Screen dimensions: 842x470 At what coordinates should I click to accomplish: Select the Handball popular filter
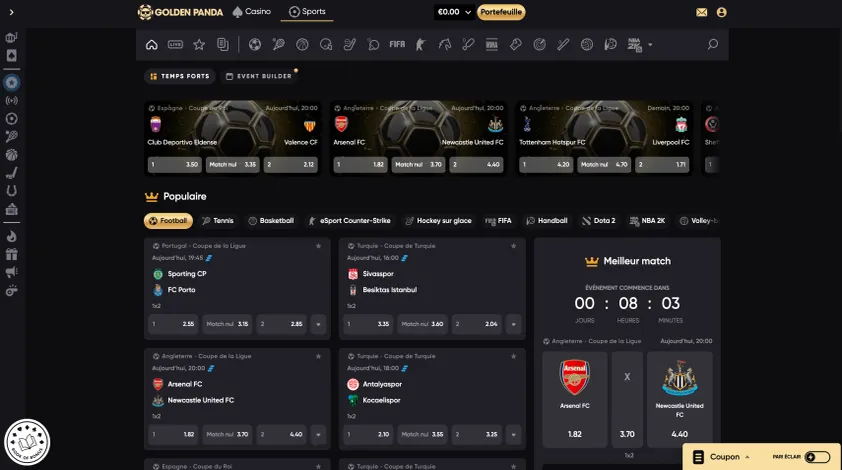click(x=547, y=221)
